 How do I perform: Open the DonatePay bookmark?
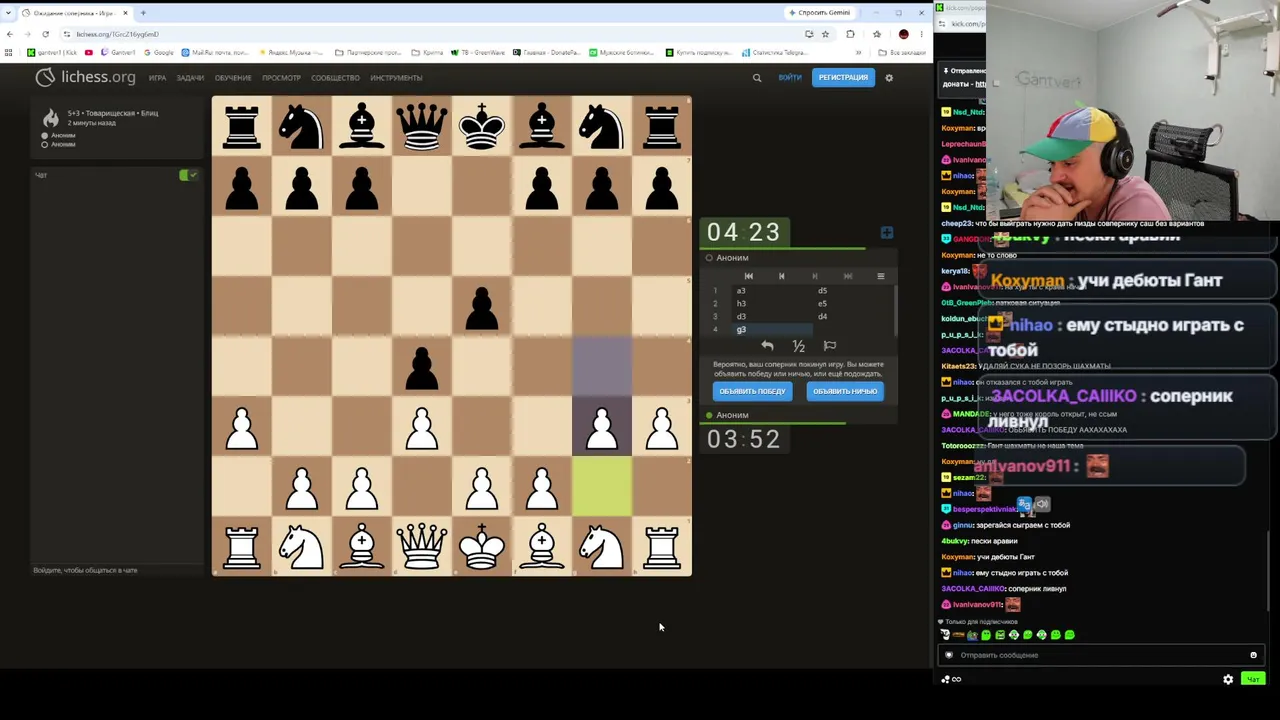pyautogui.click(x=548, y=52)
